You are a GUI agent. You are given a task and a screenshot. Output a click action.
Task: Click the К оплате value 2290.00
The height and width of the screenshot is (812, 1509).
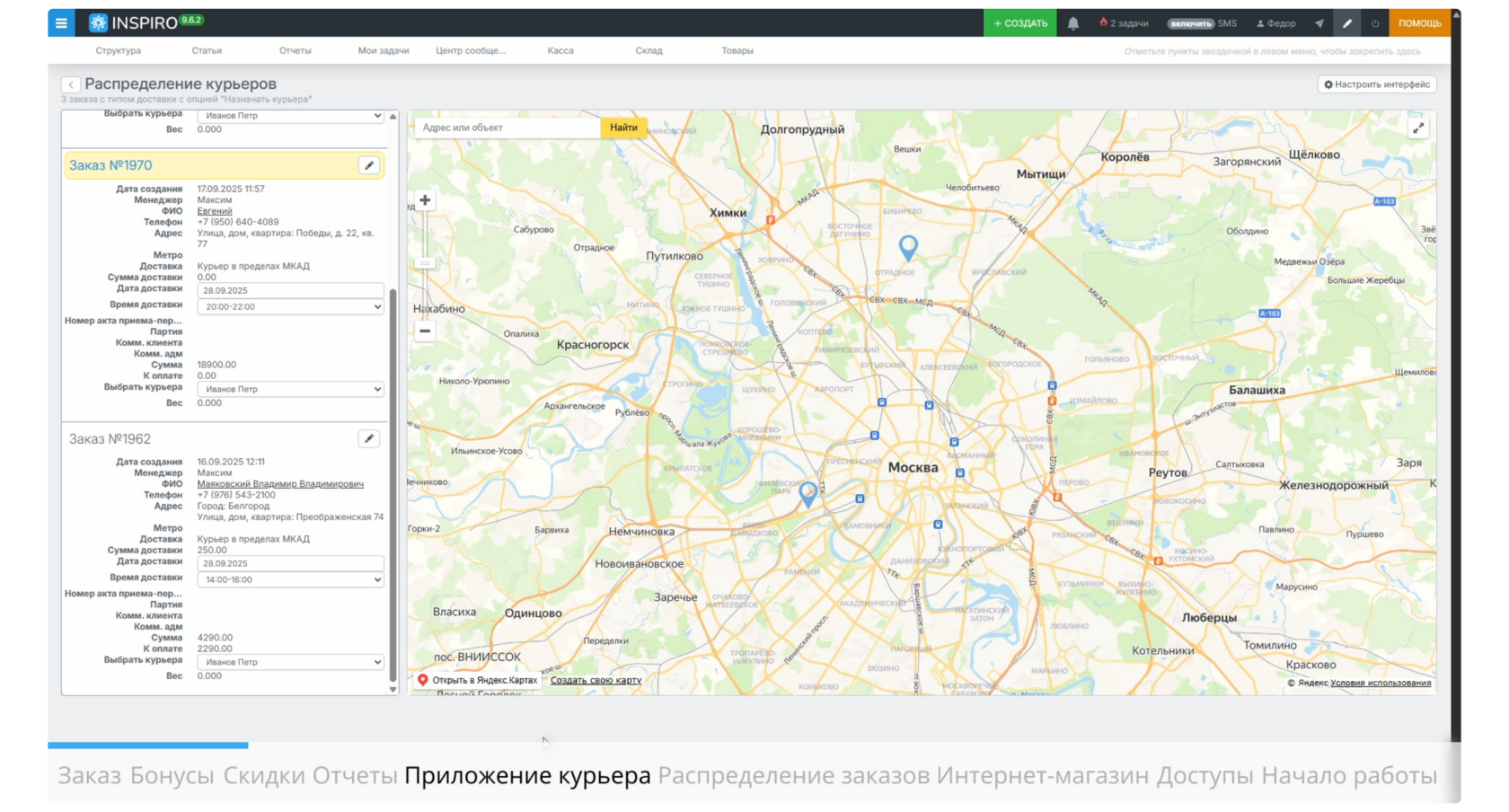(215, 649)
